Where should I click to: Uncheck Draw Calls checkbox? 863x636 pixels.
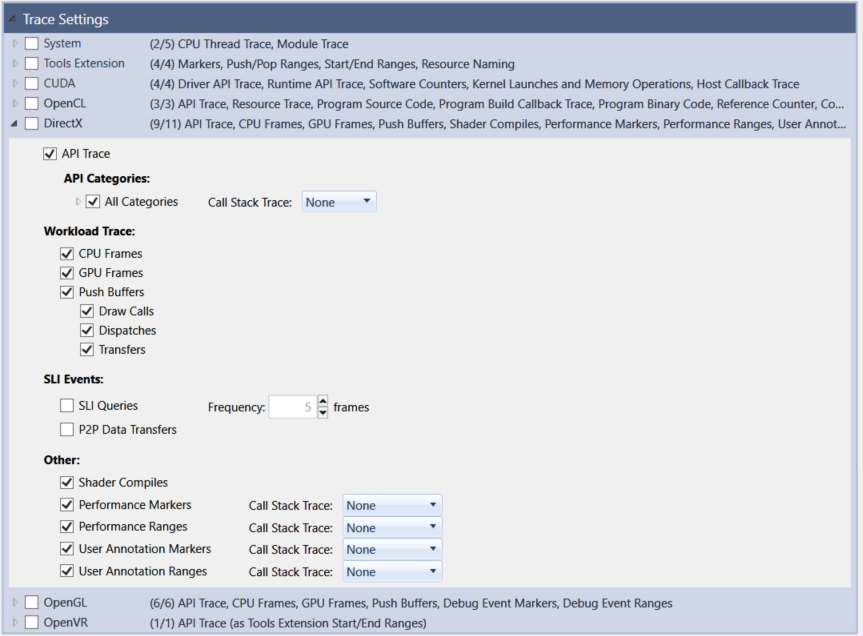pyautogui.click(x=87, y=311)
